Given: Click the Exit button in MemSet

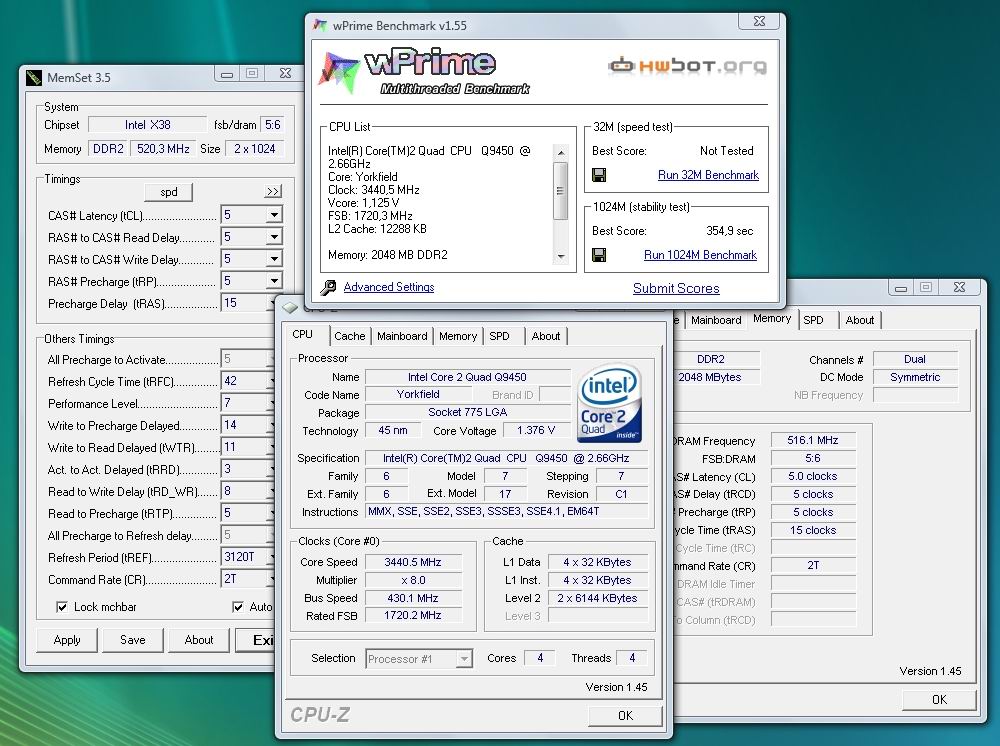Looking at the screenshot, I should (255, 640).
